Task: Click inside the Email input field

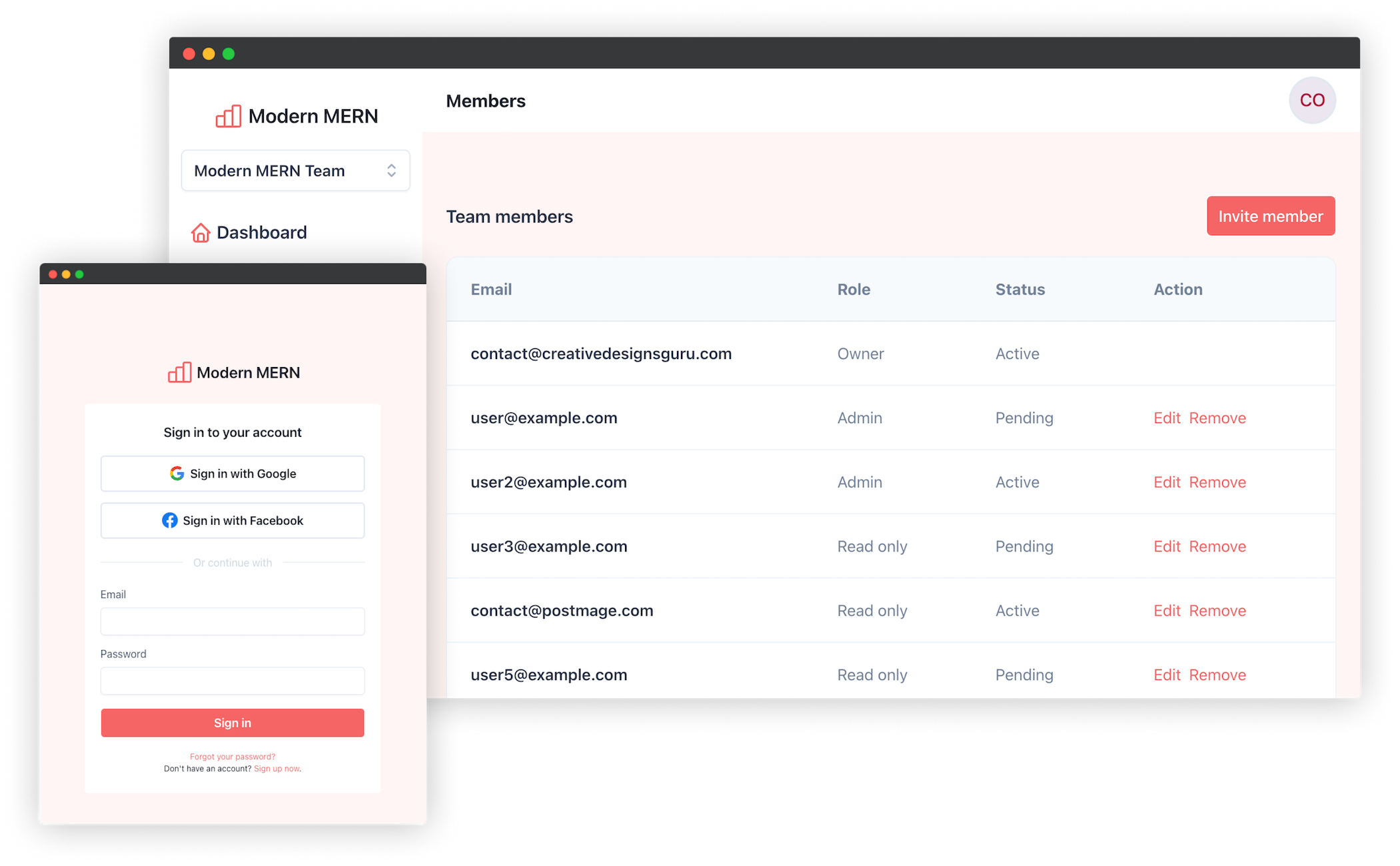Action: (x=232, y=621)
